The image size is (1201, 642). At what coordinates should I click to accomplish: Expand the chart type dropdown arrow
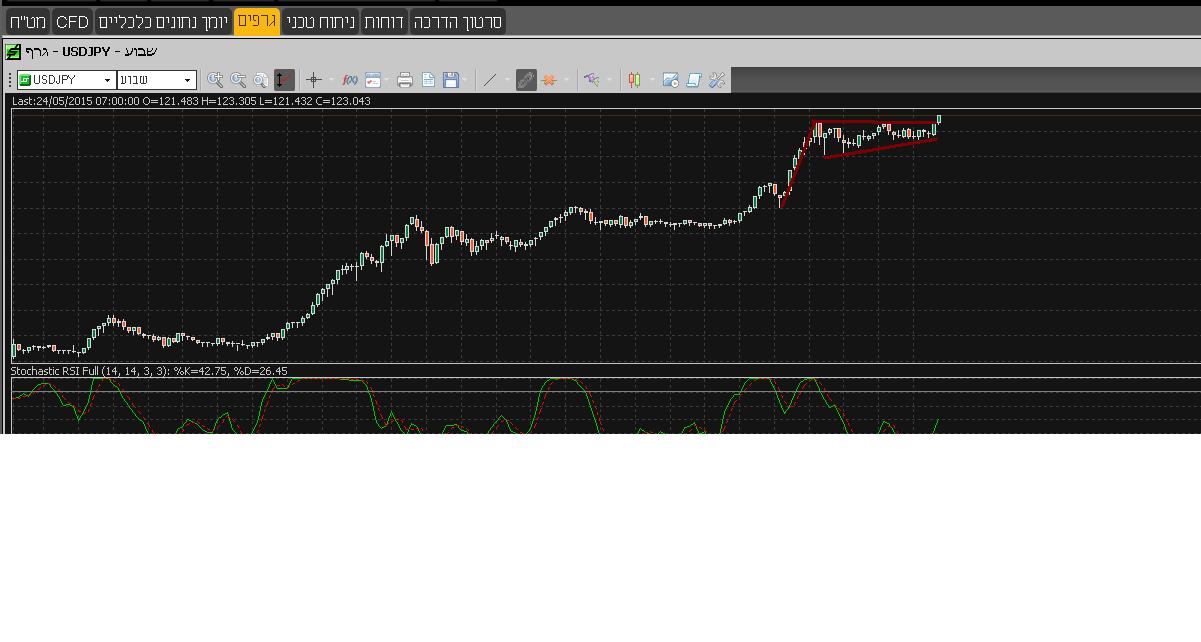(x=651, y=80)
